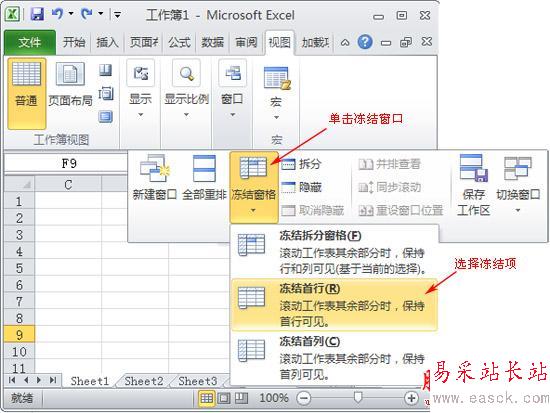This screenshot has height=413, width=550.
Task: Open the Formulas (公式) ribbon tab
Action: pyautogui.click(x=179, y=42)
